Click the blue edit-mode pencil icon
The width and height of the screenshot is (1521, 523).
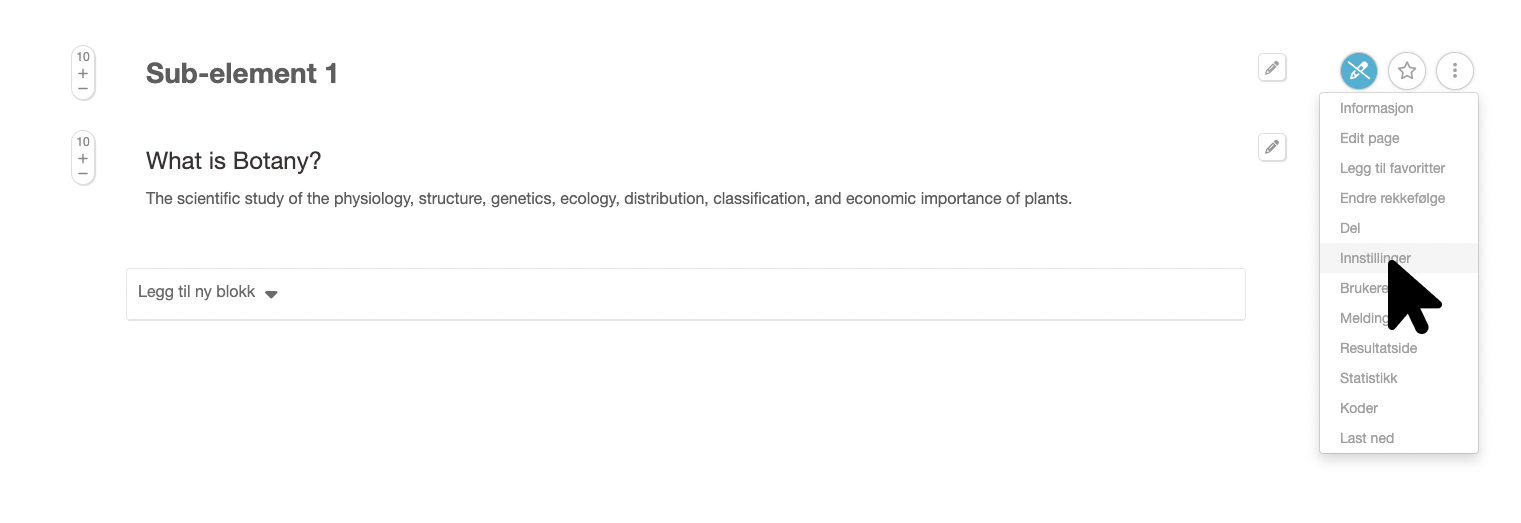point(1358,71)
